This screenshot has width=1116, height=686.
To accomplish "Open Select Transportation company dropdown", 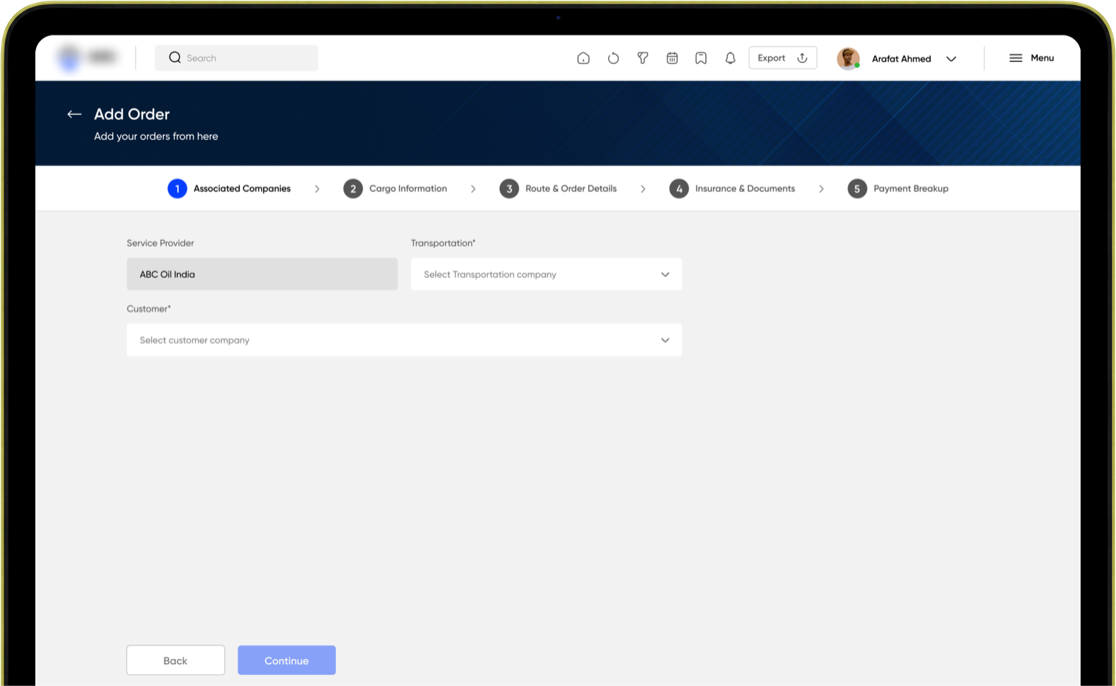I will click(546, 274).
